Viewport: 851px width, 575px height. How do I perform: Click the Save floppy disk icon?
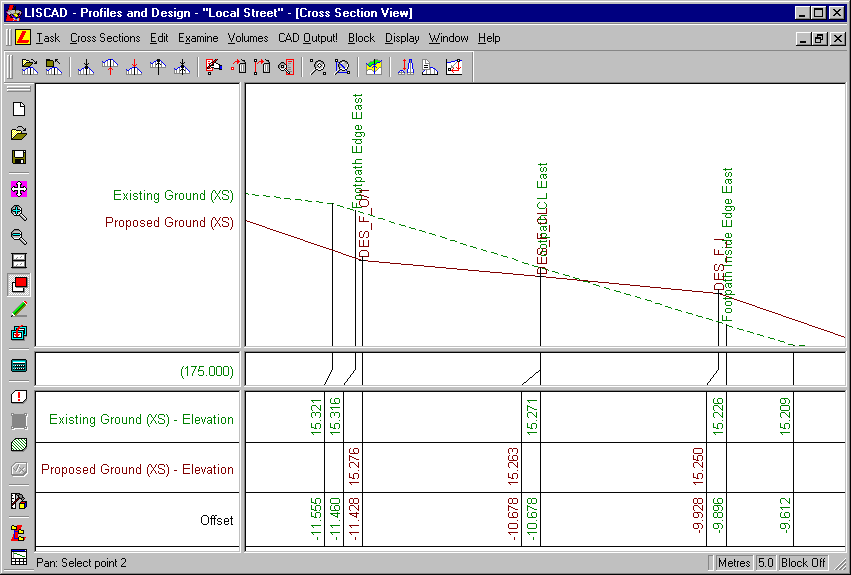(x=19, y=157)
